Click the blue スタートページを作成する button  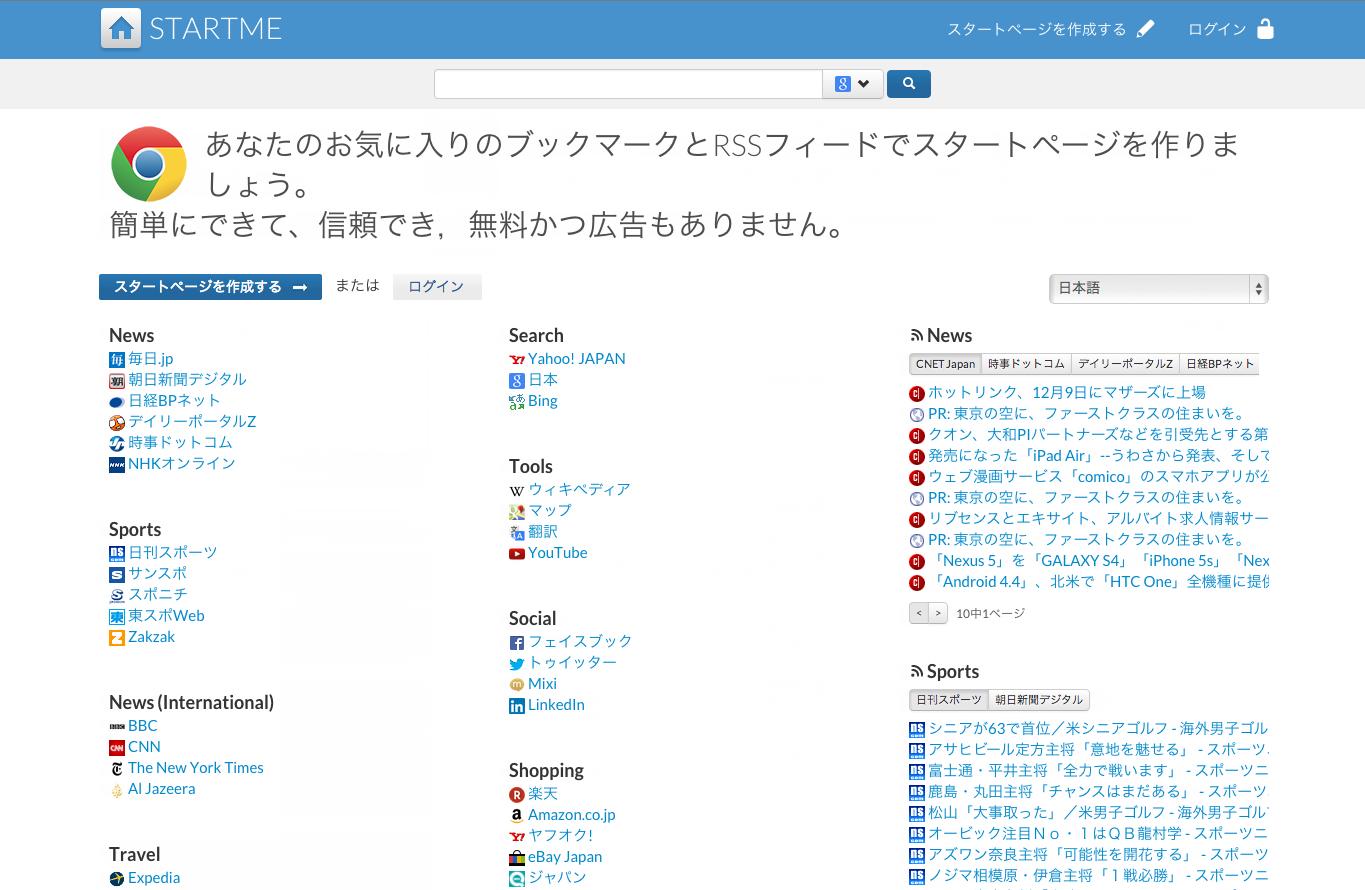click(x=210, y=287)
